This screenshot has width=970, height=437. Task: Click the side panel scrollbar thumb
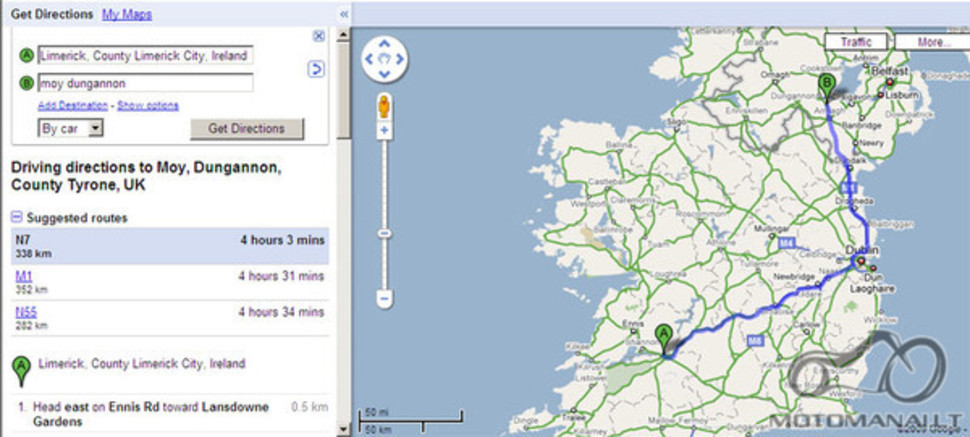click(x=343, y=90)
